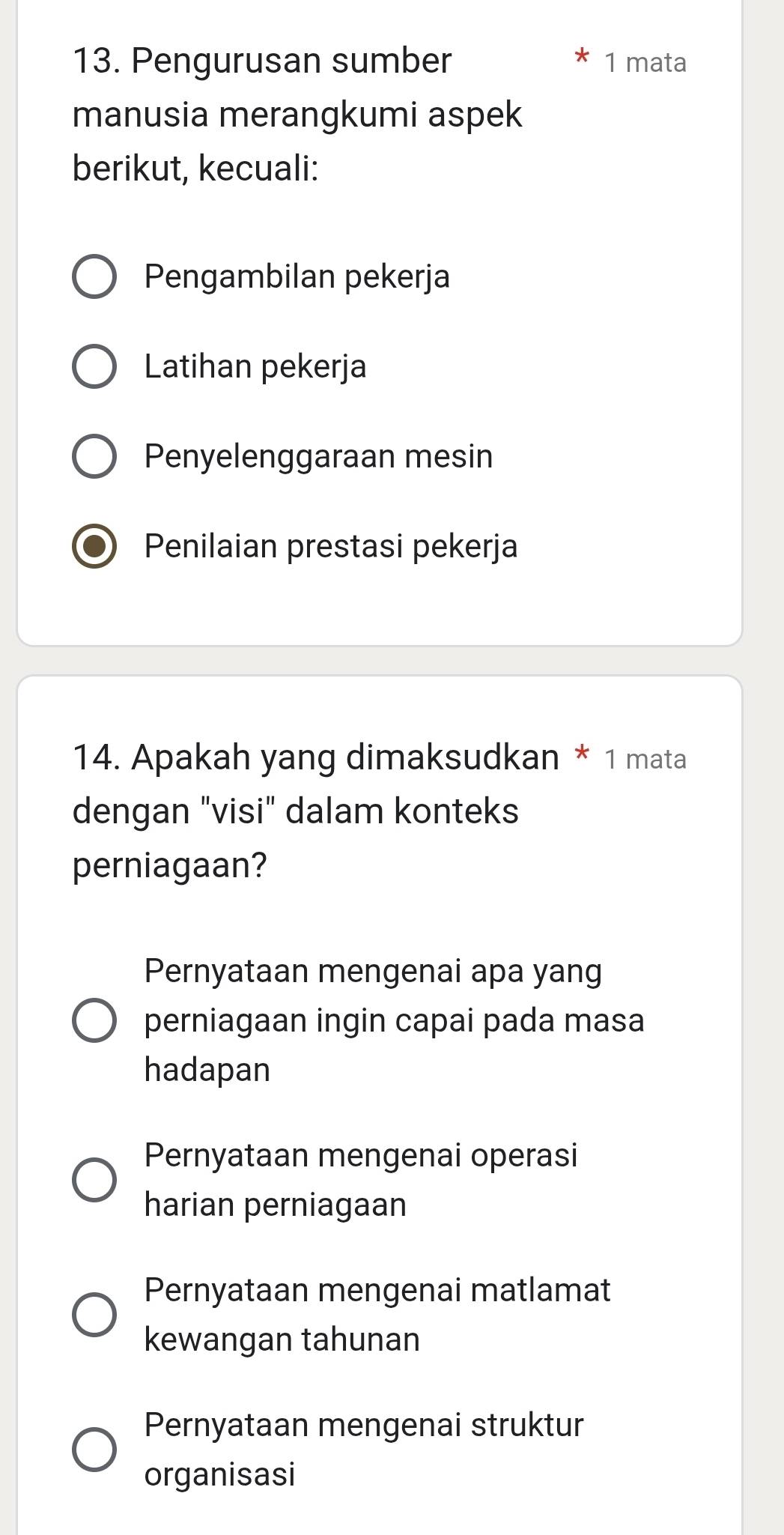Click the 'Latihan pekerja' option label
This screenshot has height=1535, width=784.
click(255, 367)
